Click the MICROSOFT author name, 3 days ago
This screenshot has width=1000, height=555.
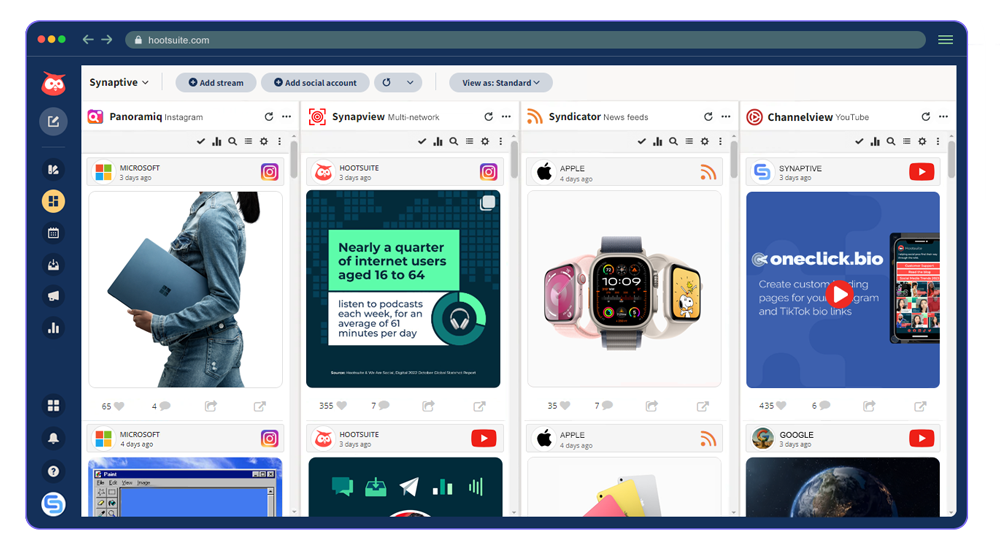[140, 168]
